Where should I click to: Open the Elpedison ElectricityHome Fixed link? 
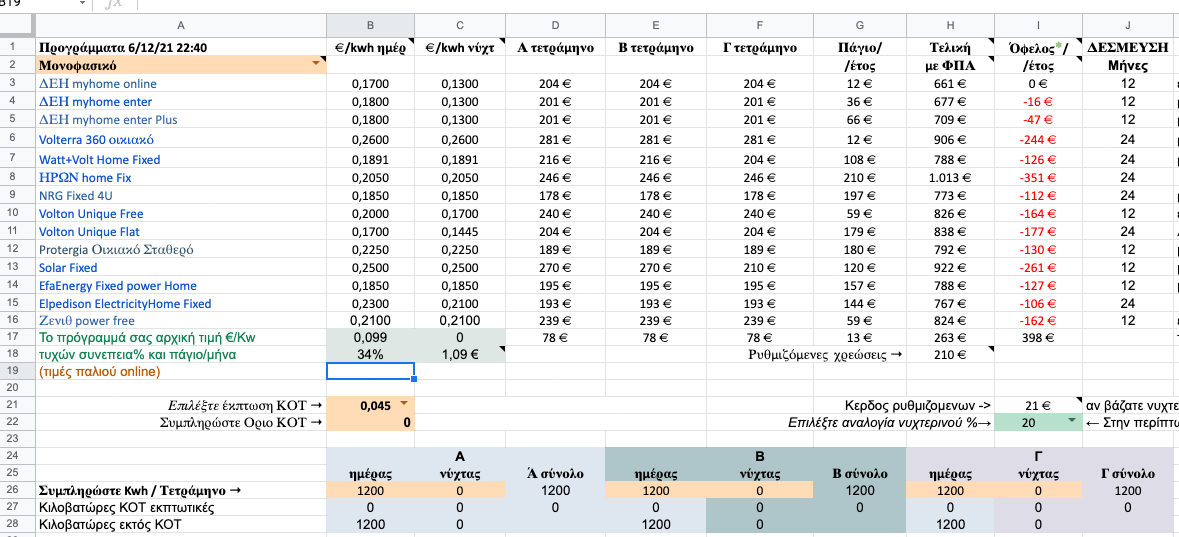coord(125,304)
